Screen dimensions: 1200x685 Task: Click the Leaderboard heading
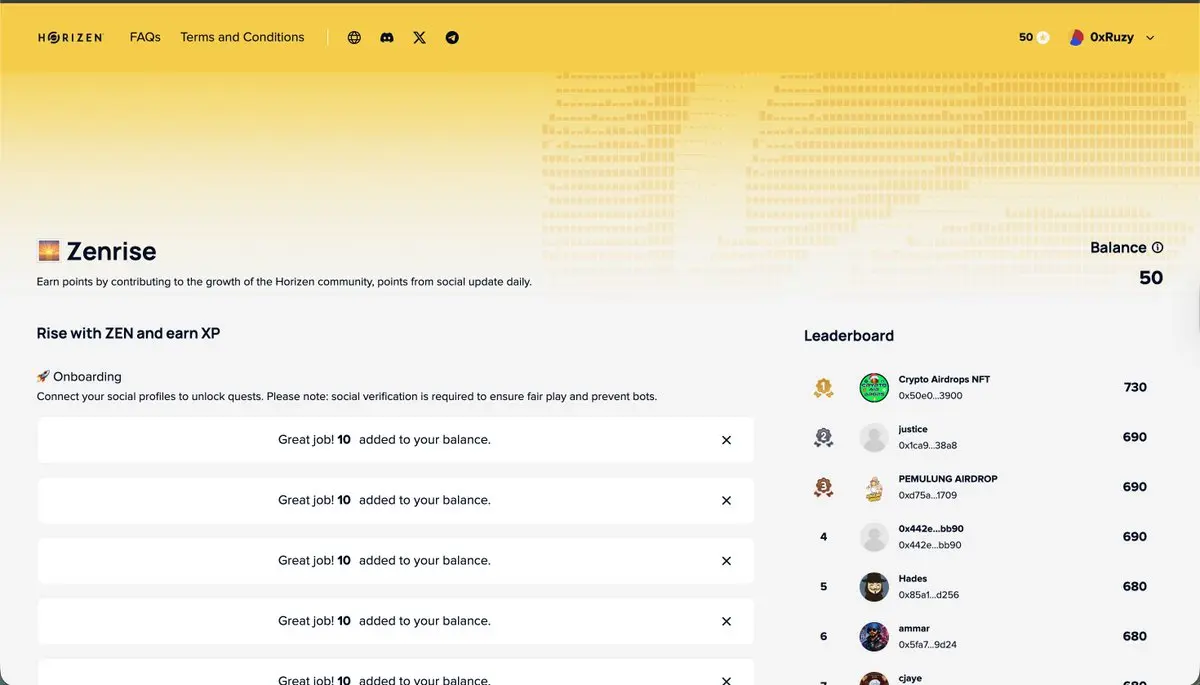tap(849, 336)
